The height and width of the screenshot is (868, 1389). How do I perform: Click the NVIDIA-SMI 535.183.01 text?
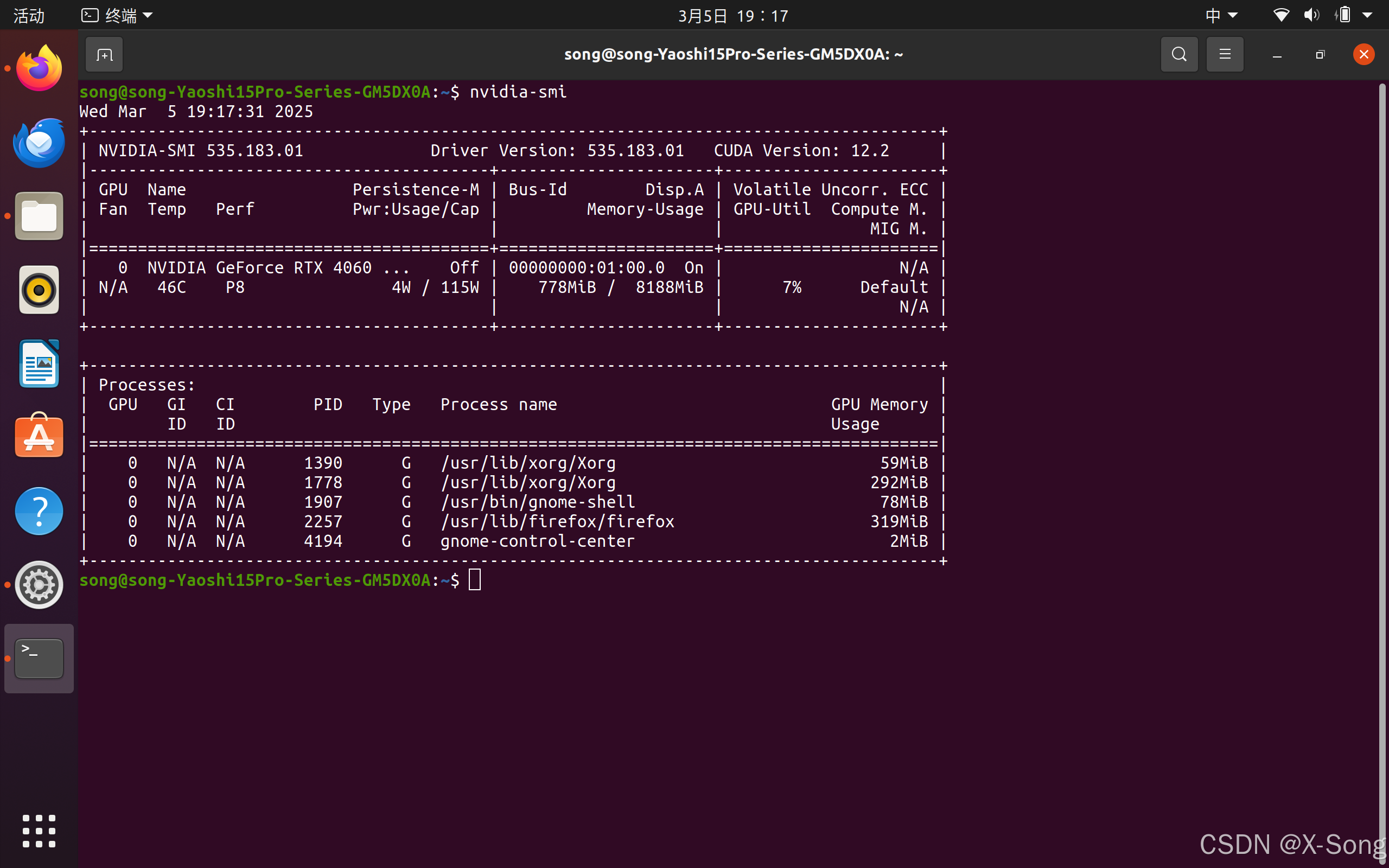click(201, 150)
